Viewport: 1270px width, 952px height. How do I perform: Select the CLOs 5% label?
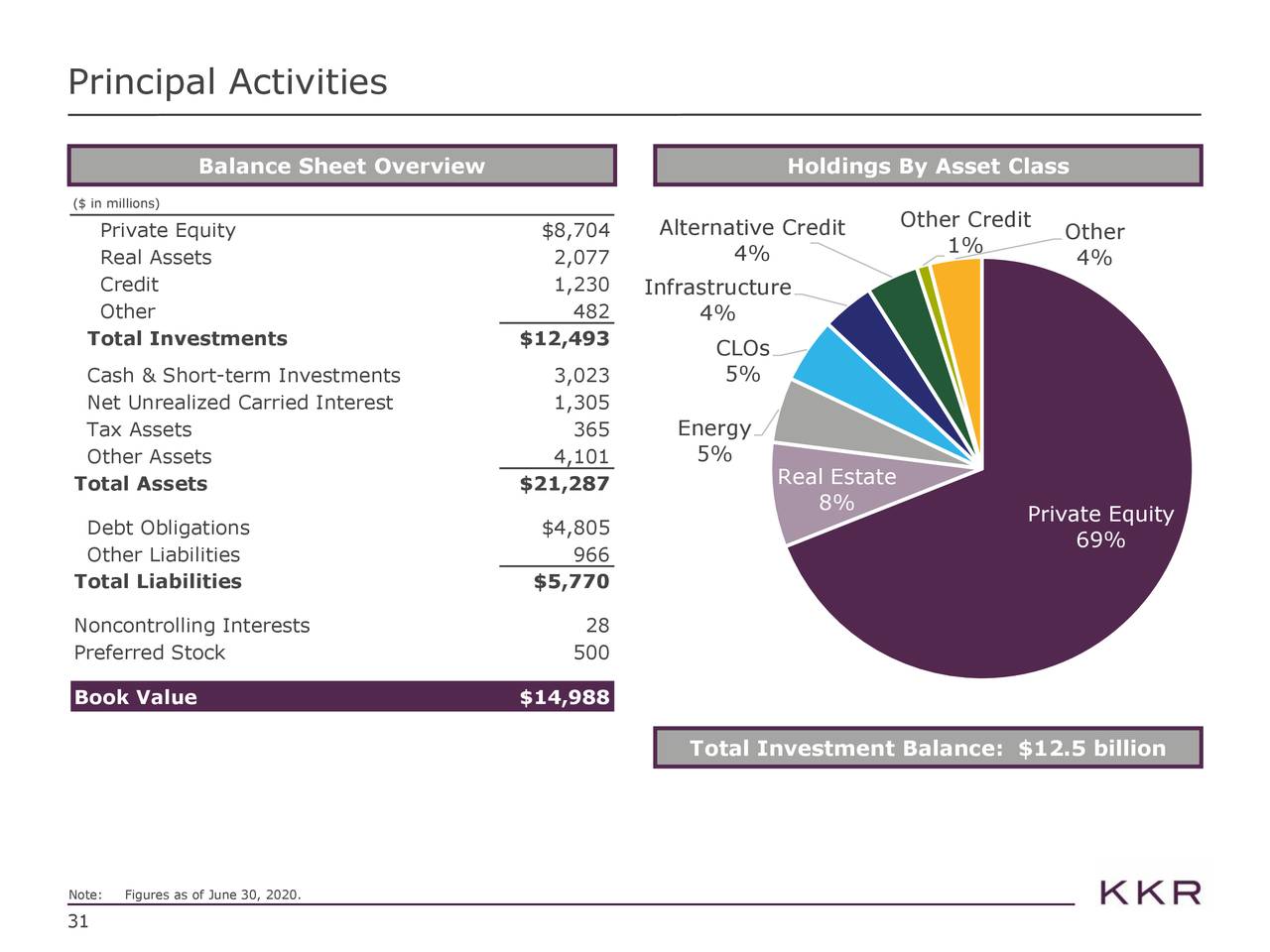point(743,361)
